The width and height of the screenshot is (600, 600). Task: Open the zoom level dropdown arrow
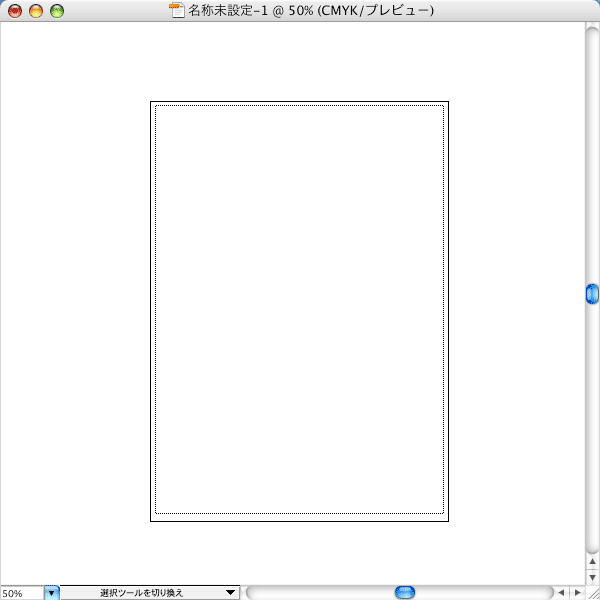coord(52,593)
